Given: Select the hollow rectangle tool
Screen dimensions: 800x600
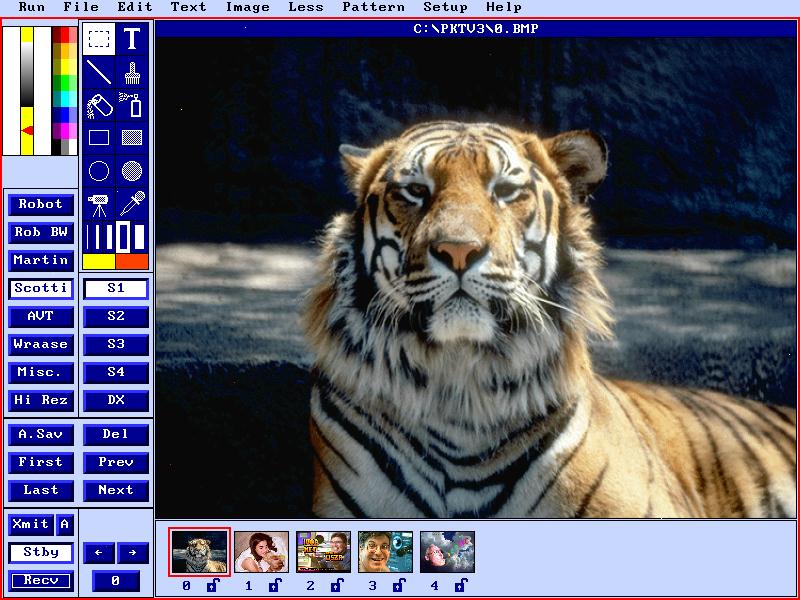Looking at the screenshot, I should [x=99, y=138].
